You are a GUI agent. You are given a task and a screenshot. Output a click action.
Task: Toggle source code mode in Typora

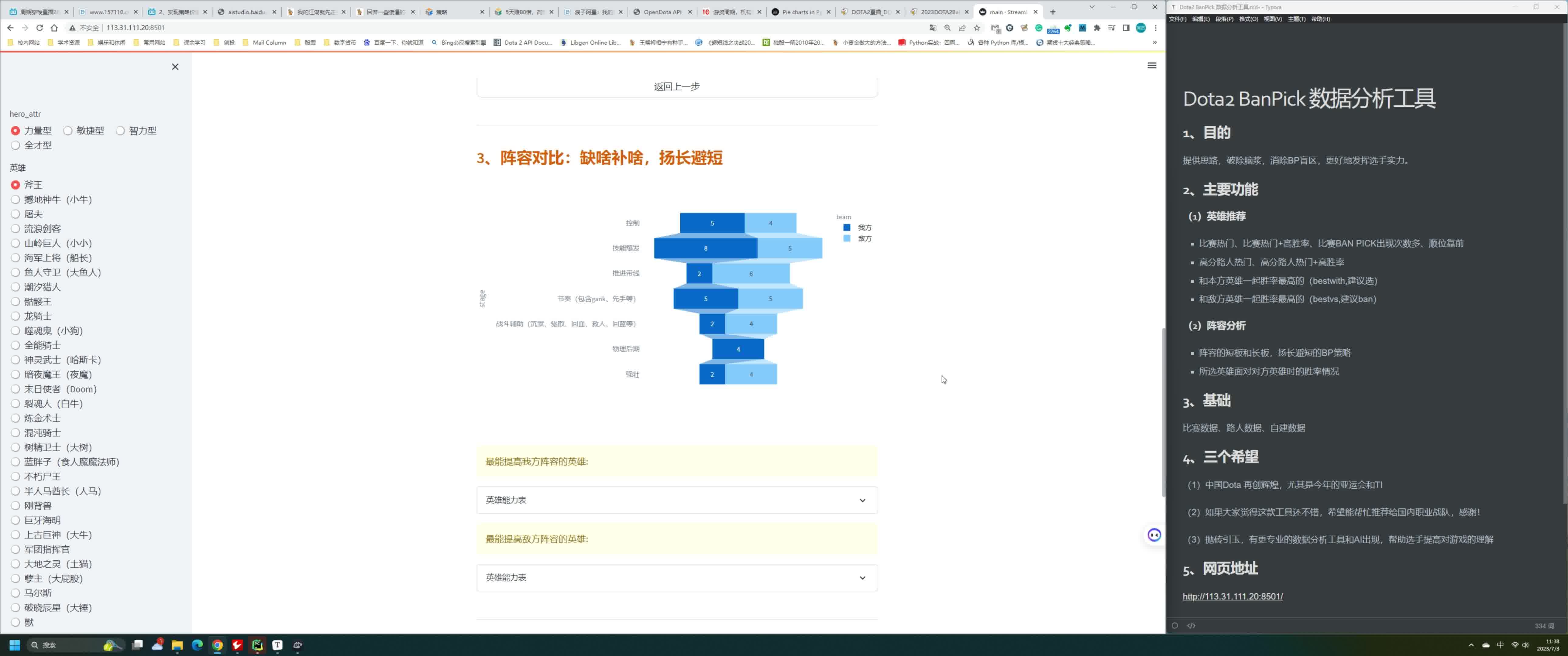[1191, 626]
